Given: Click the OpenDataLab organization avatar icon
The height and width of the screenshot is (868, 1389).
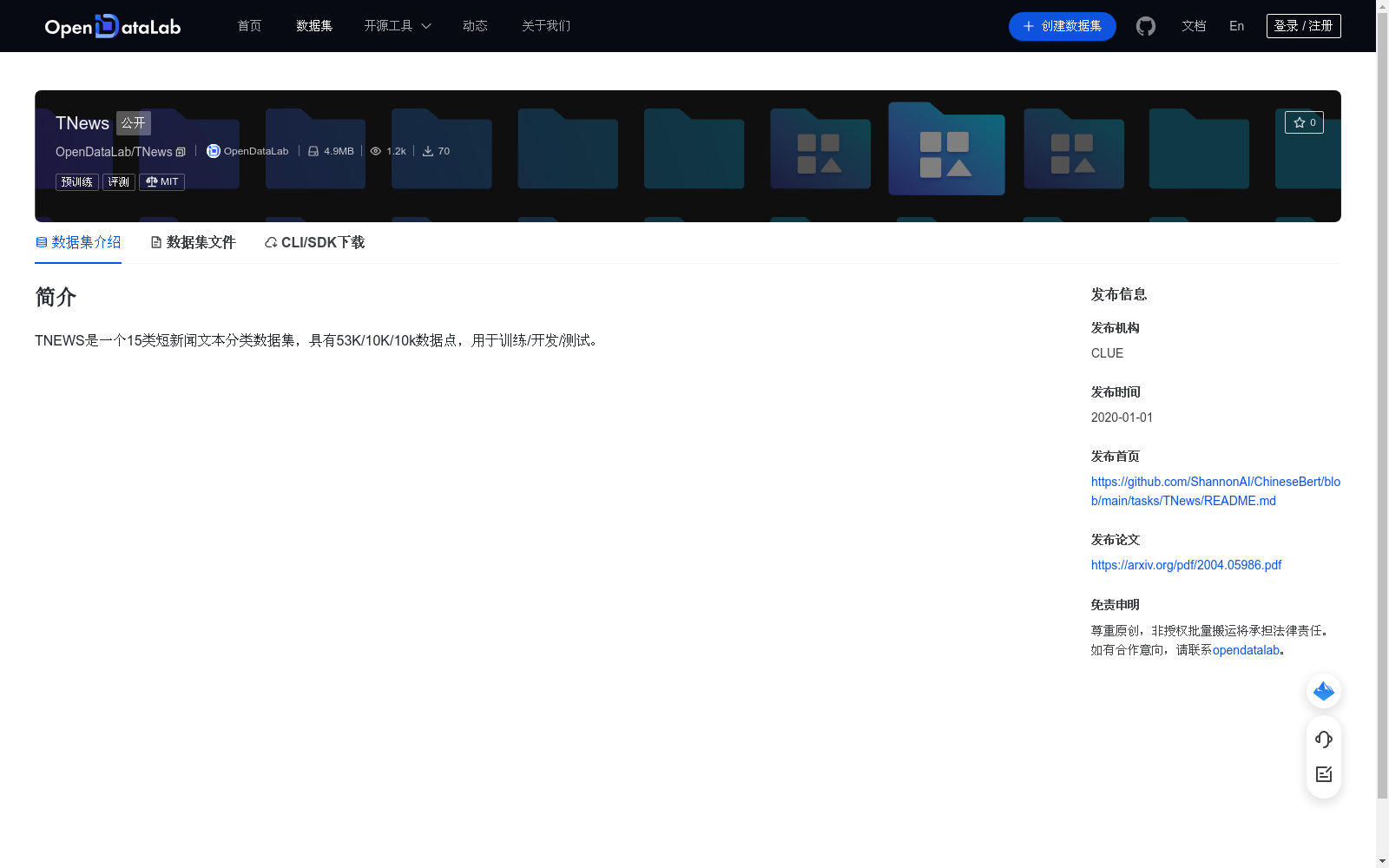Looking at the screenshot, I should [x=213, y=150].
